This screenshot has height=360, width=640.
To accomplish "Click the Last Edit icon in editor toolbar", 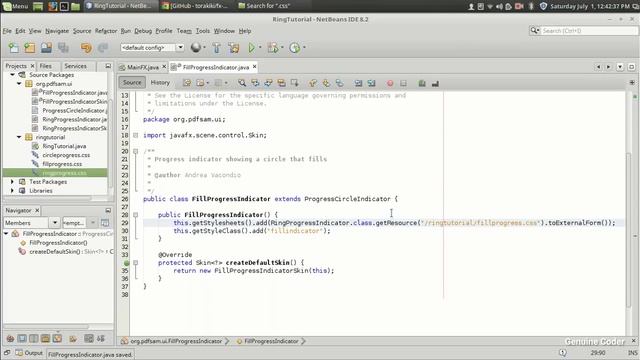I will click(x=187, y=83).
